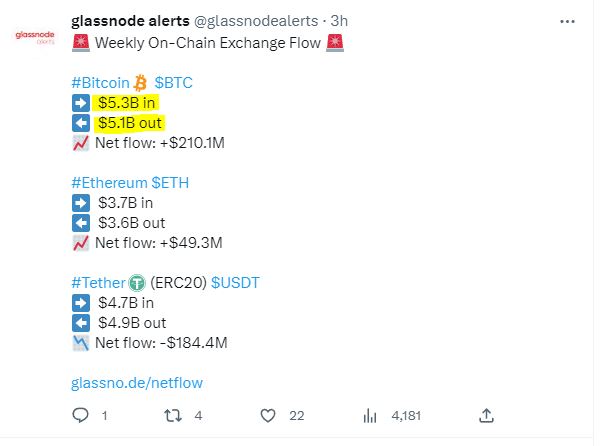Click the $ETH cashtag

click(x=170, y=183)
